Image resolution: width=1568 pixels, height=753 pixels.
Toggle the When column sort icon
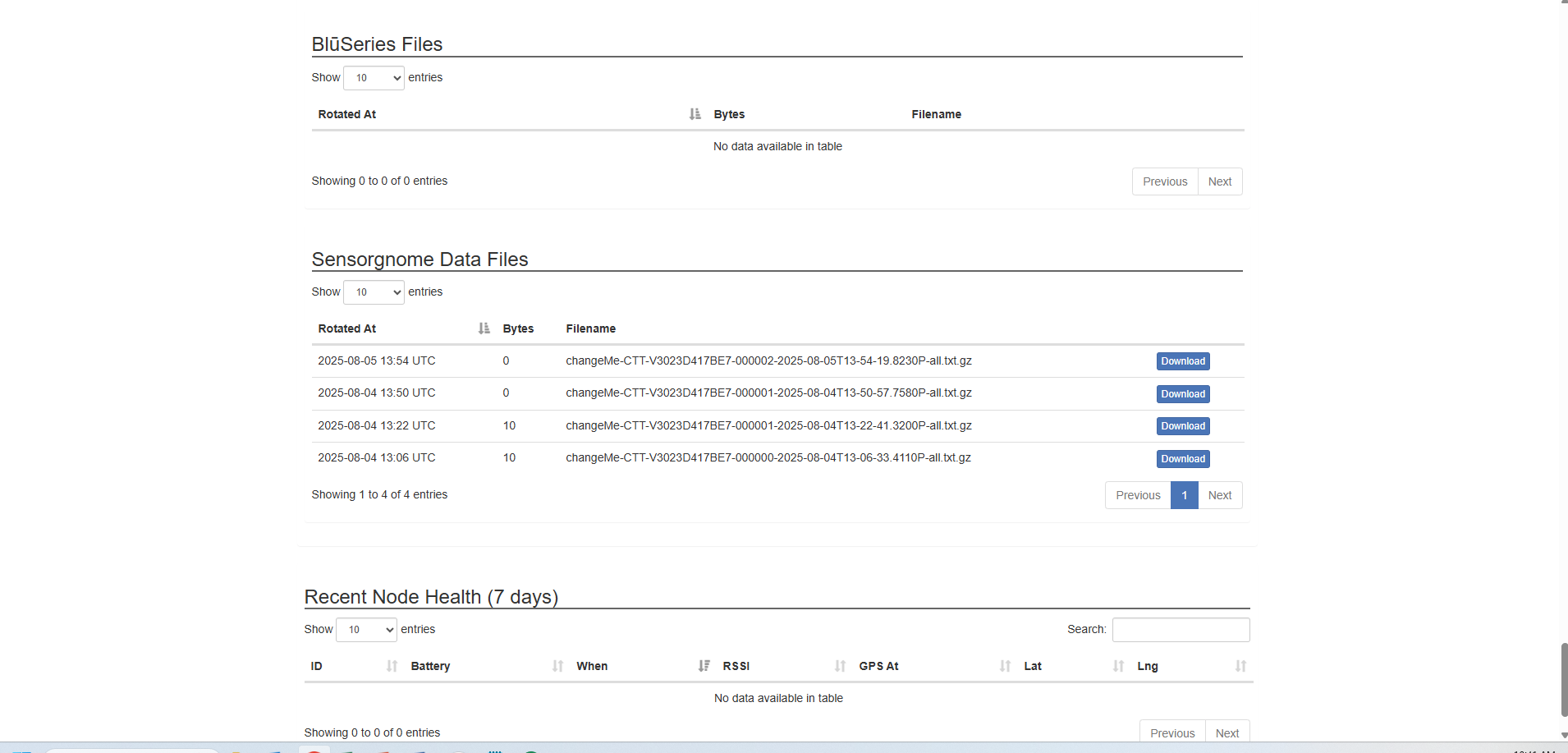pos(704,666)
